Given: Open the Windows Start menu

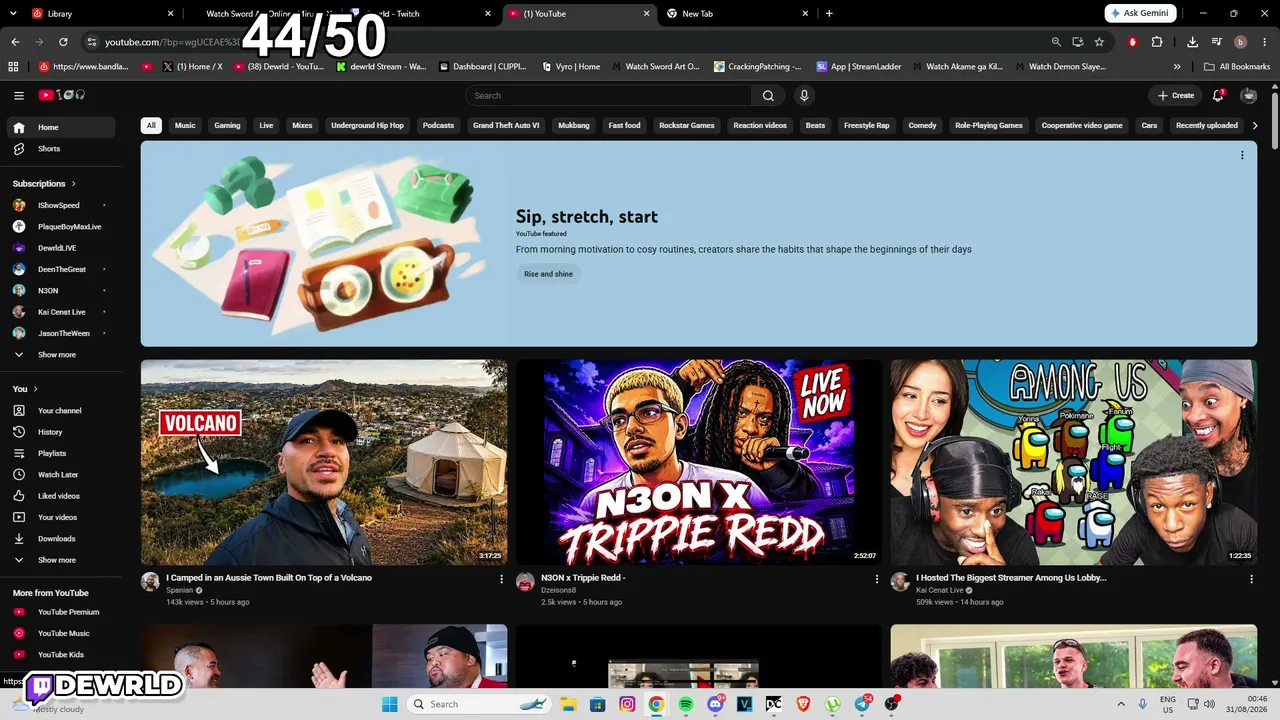Looking at the screenshot, I should coord(389,704).
